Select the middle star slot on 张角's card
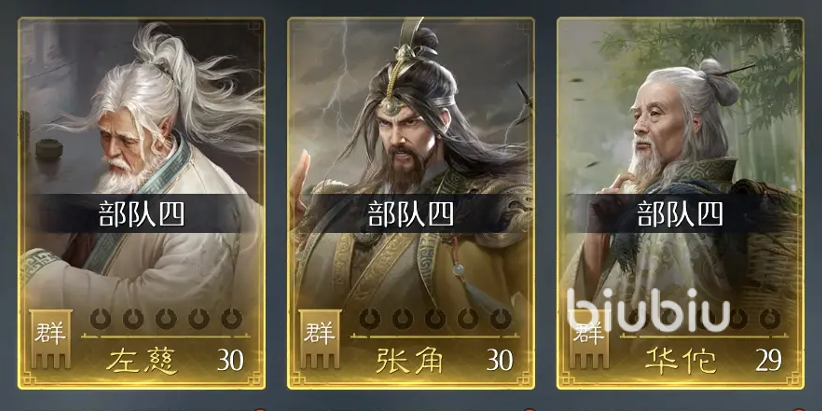The width and height of the screenshot is (822, 411). [x=435, y=318]
